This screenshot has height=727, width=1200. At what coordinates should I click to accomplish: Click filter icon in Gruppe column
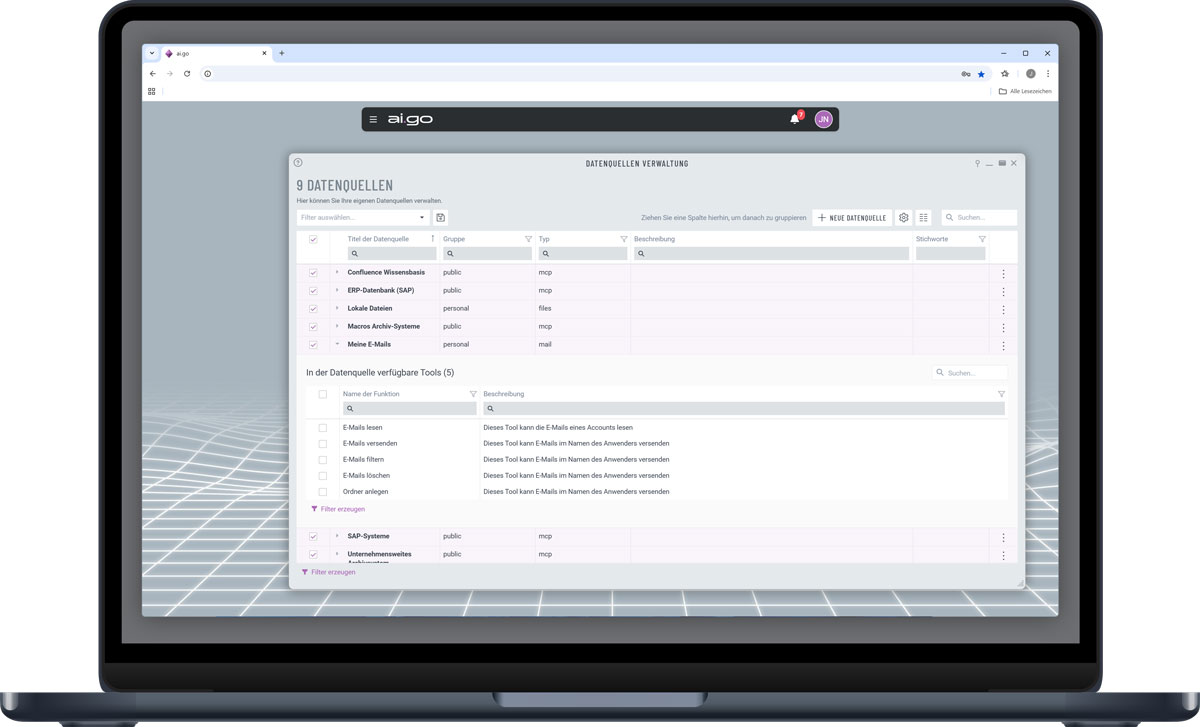coord(528,240)
